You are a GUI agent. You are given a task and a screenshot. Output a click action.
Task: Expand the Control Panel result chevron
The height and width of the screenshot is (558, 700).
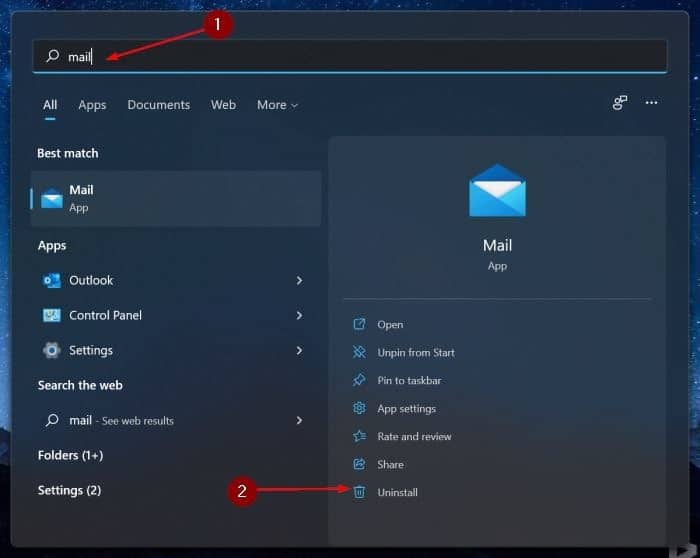(x=299, y=315)
